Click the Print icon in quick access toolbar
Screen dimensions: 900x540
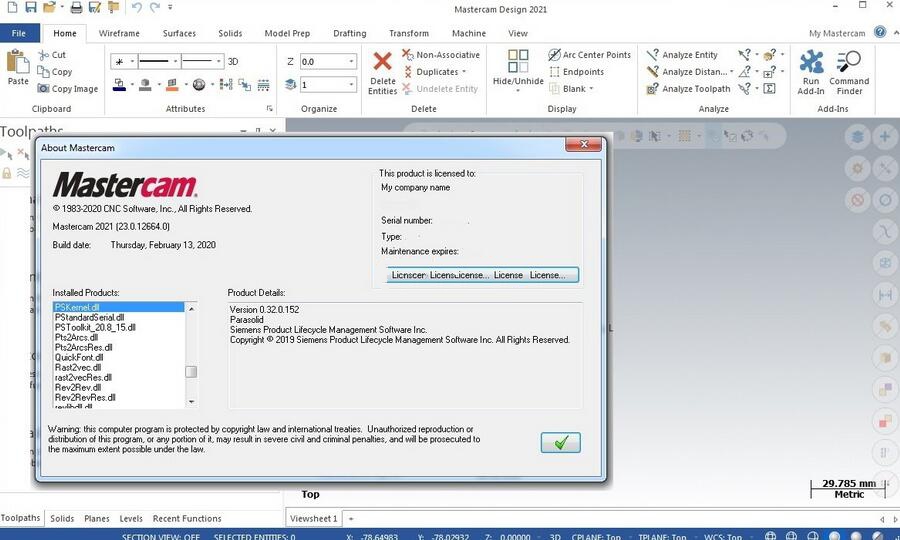[76, 7]
